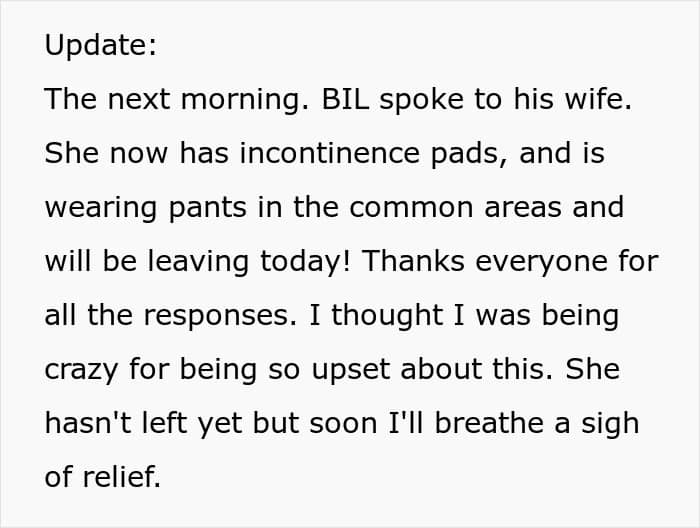Viewport: 700px width, 528px height.
Task: Click the word "BIL" in first sentence
Action: [x=345, y=99]
